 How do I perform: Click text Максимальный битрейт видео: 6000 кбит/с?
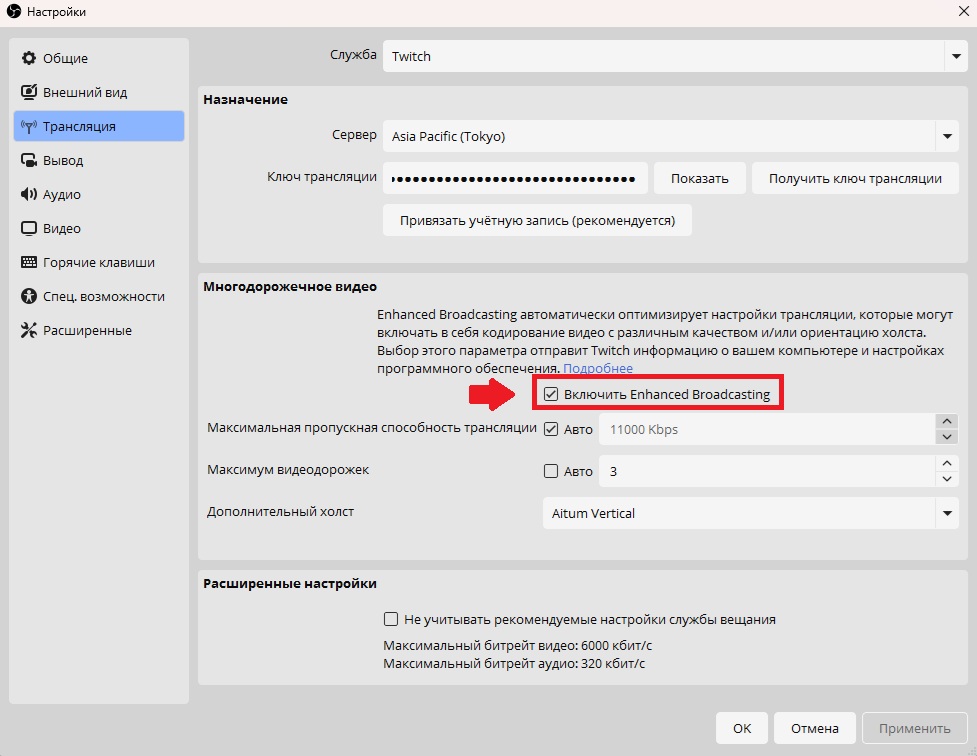tap(517, 645)
